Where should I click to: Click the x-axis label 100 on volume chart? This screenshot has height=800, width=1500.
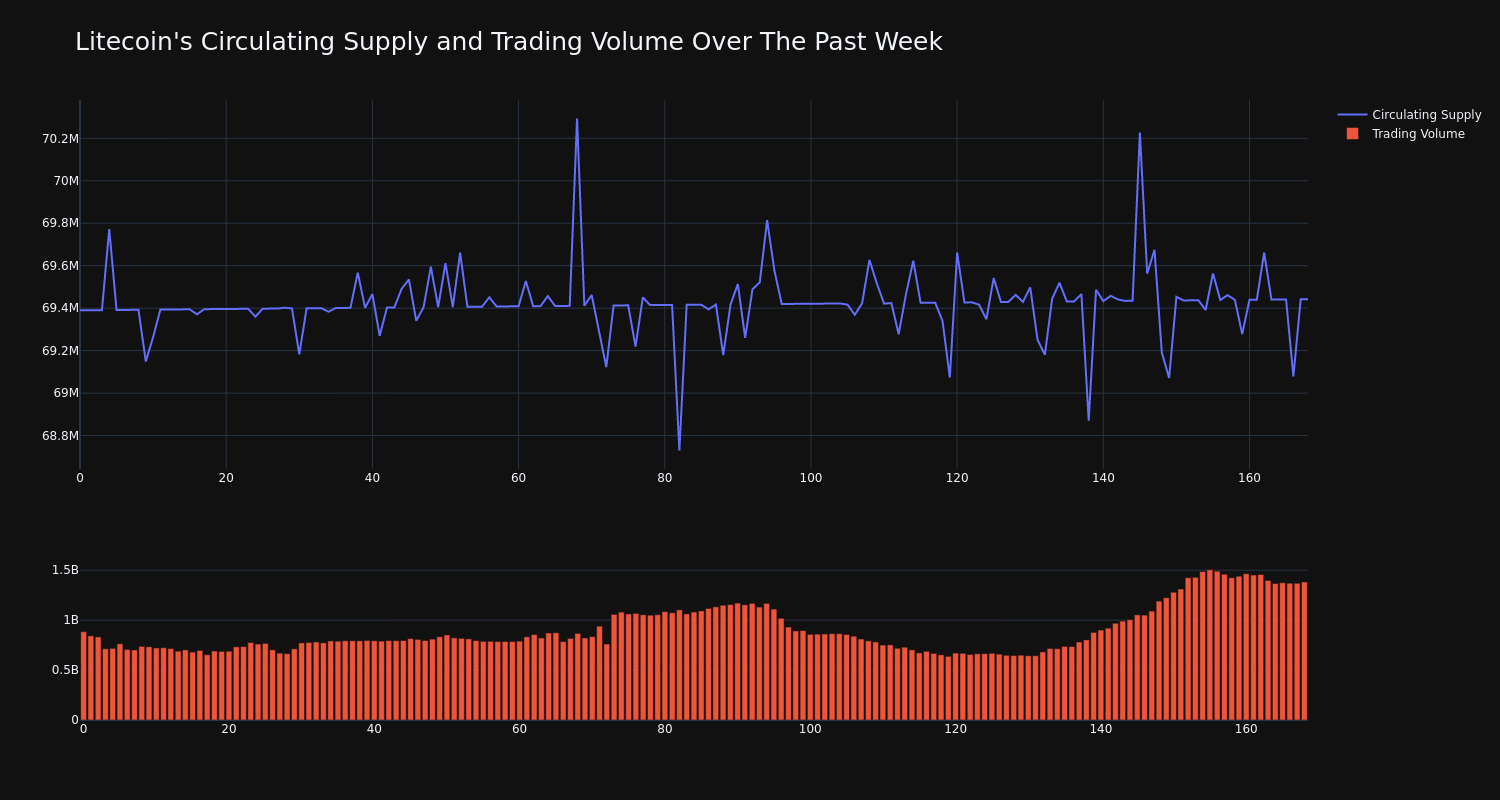pyautogui.click(x=810, y=729)
